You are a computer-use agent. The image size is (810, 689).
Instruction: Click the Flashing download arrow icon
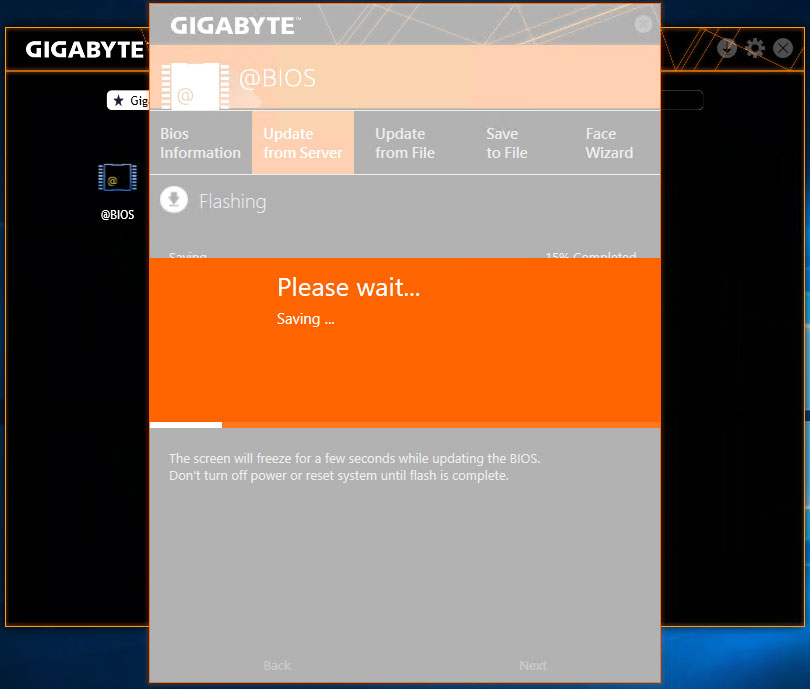coord(174,200)
